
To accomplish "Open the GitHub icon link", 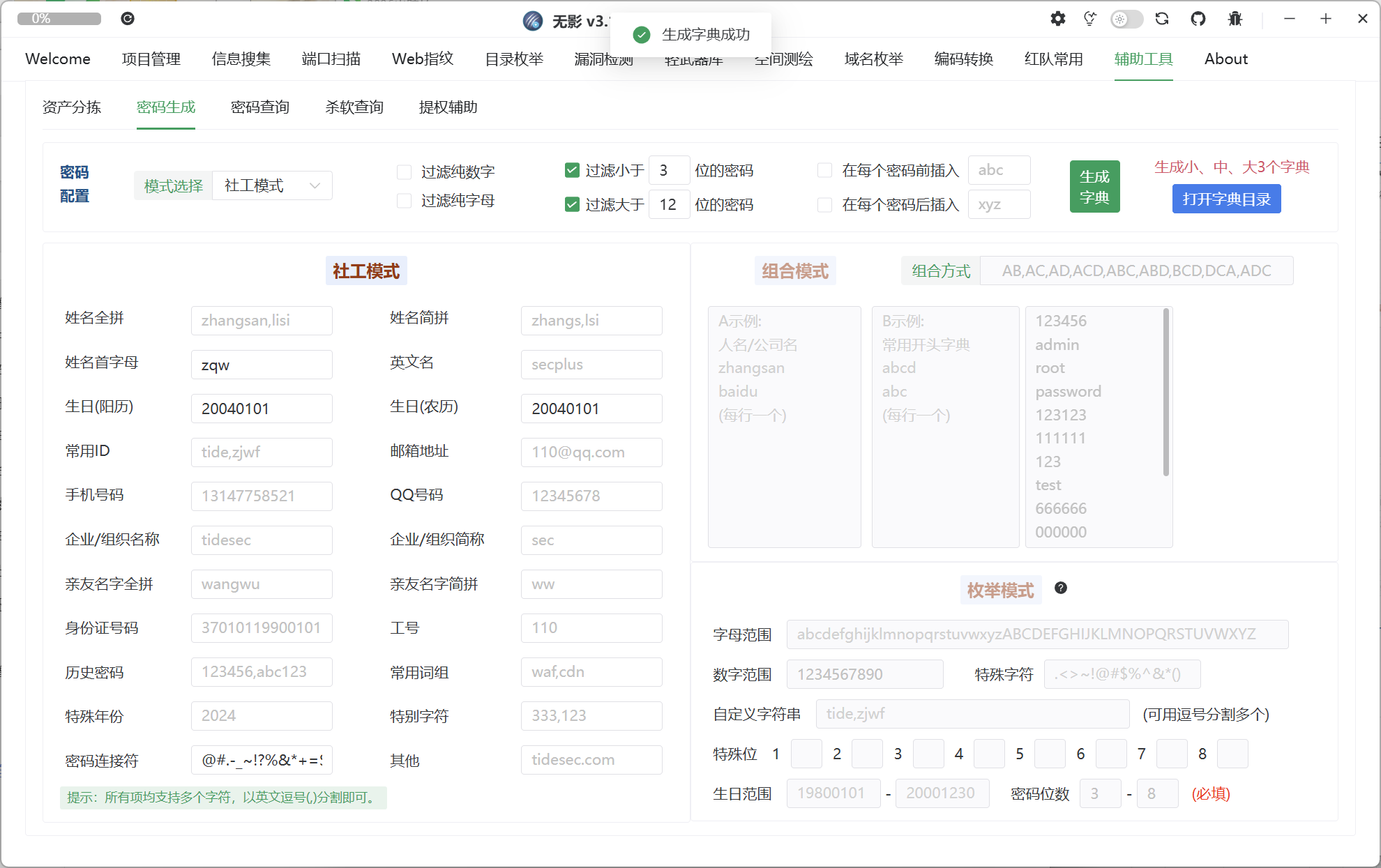I will coord(1198,19).
